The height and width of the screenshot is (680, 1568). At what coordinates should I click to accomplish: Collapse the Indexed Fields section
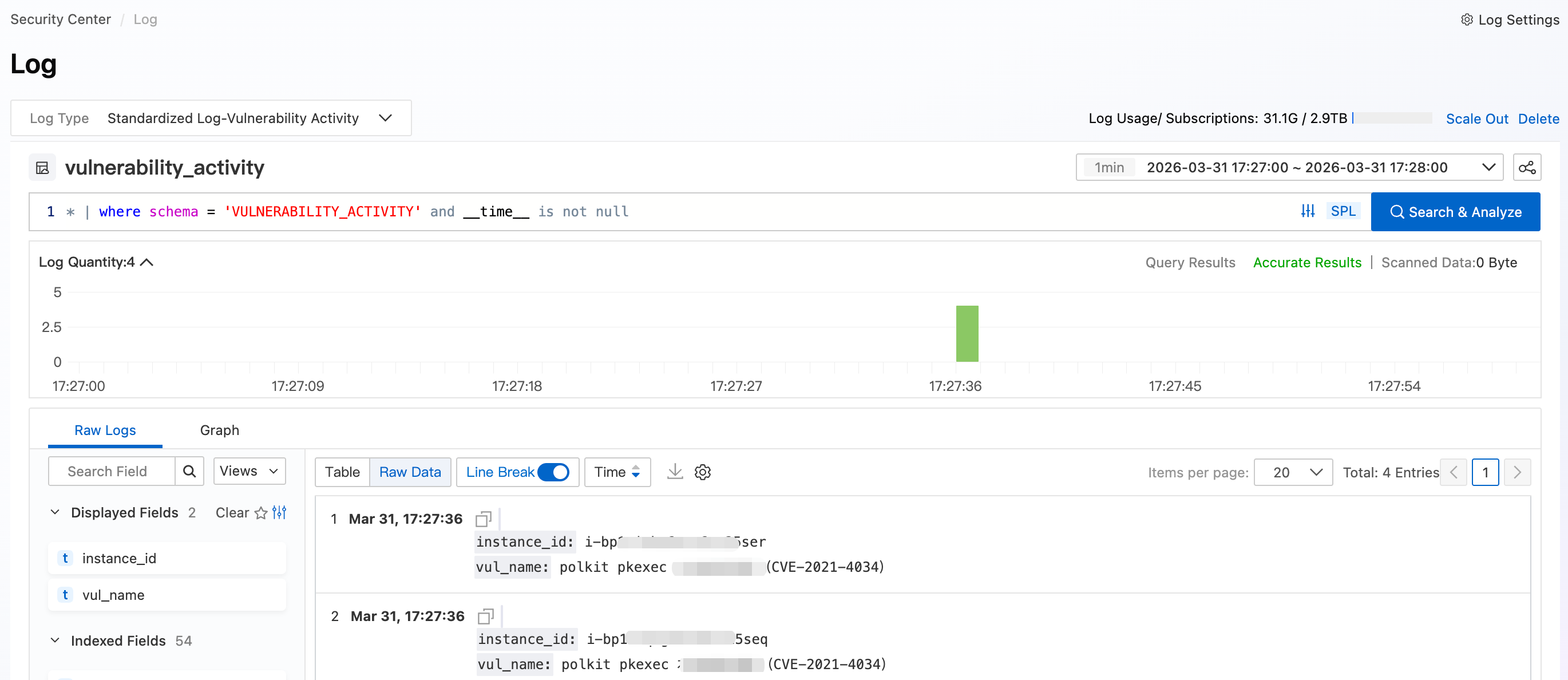coord(55,641)
